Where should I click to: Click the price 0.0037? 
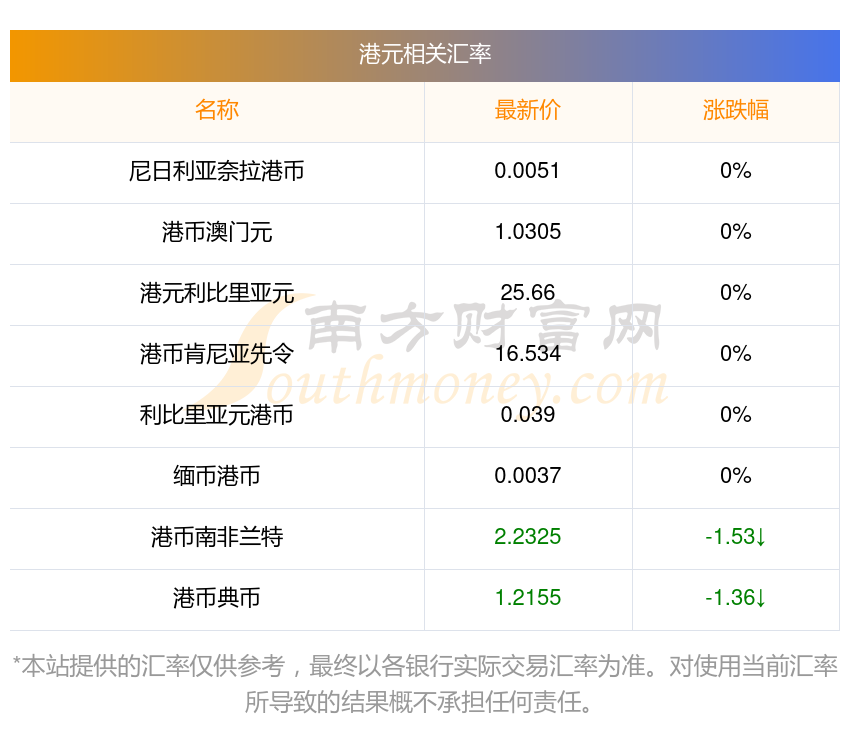point(527,476)
